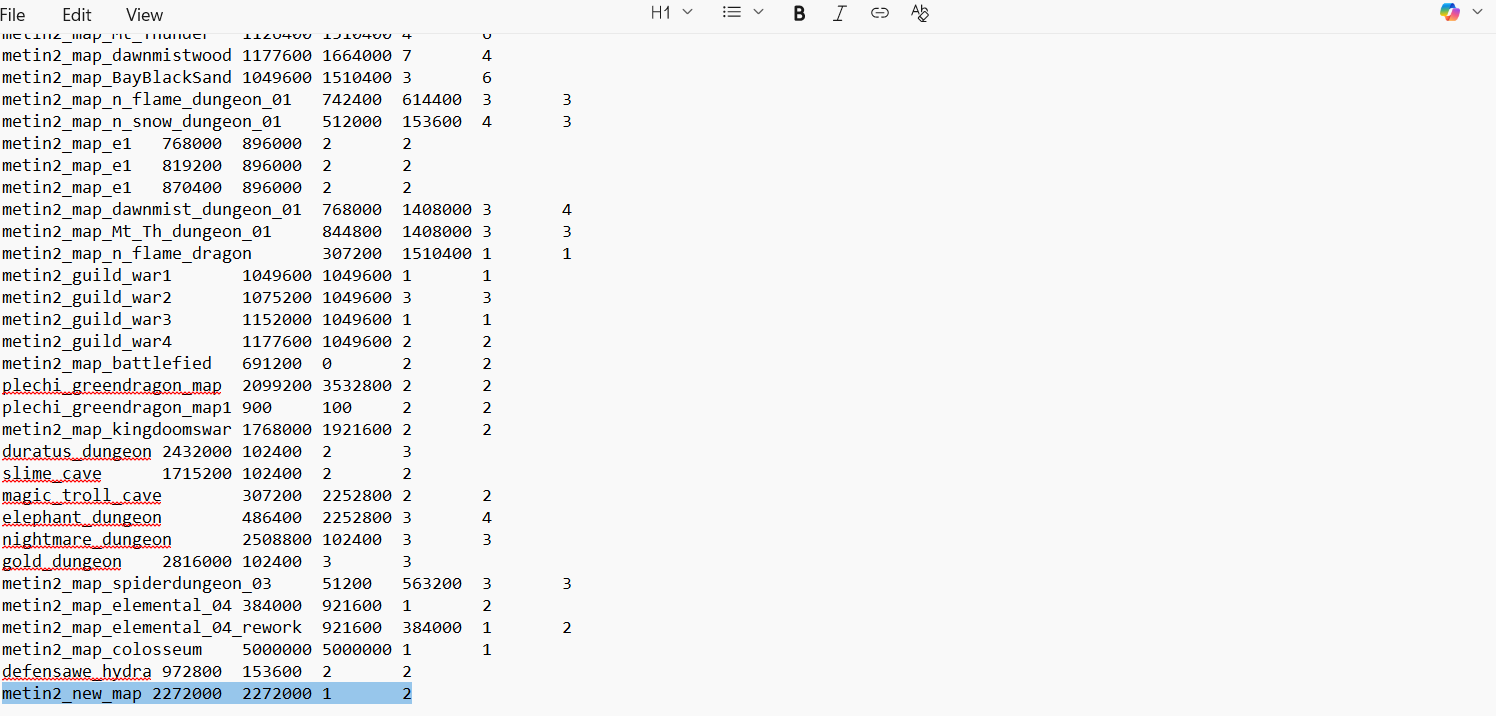Click the slime_cave text
This screenshot has width=1496, height=716.
[x=52, y=473]
